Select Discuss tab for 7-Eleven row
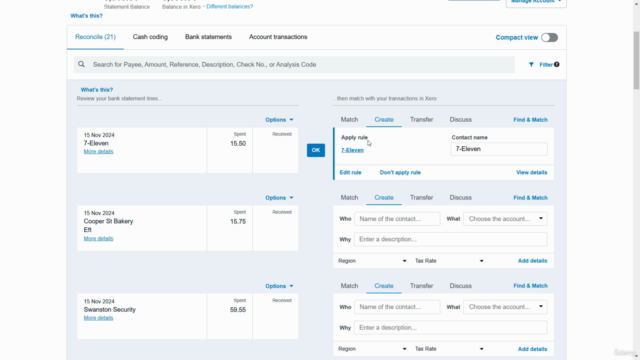Screen dimensions: 640x360 pyautogui.click(x=460, y=120)
